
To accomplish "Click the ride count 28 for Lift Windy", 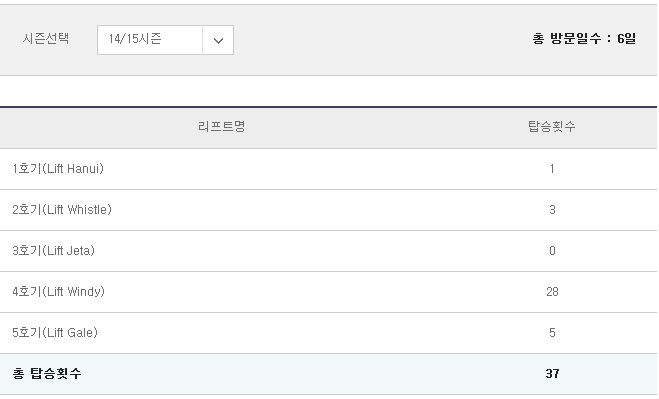I will [x=552, y=292].
